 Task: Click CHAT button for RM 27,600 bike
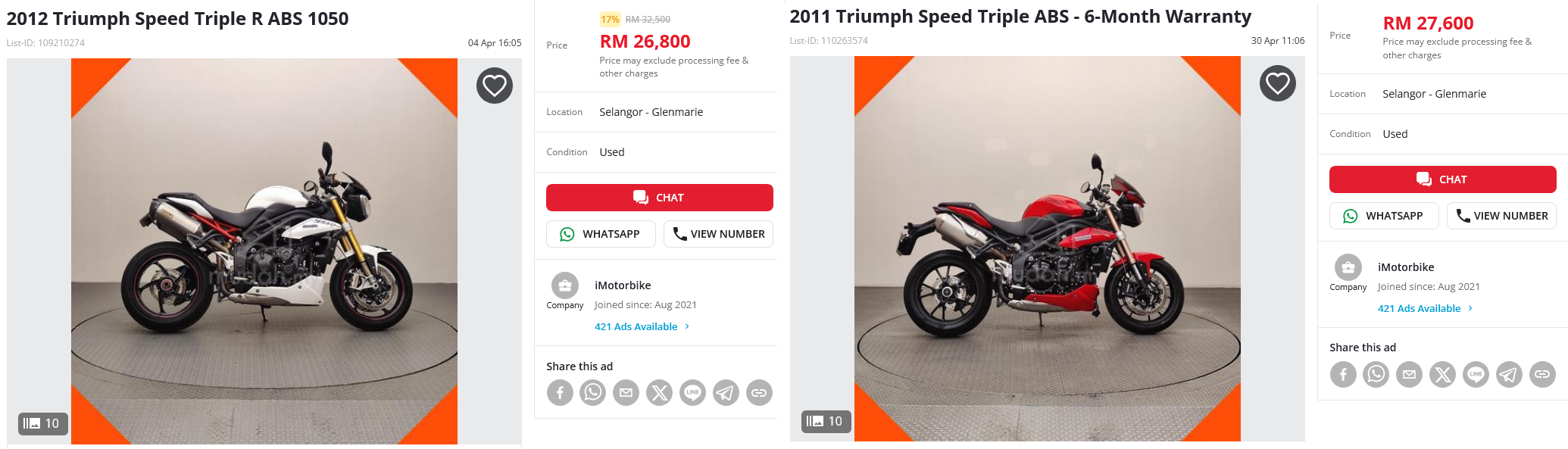tap(1443, 179)
